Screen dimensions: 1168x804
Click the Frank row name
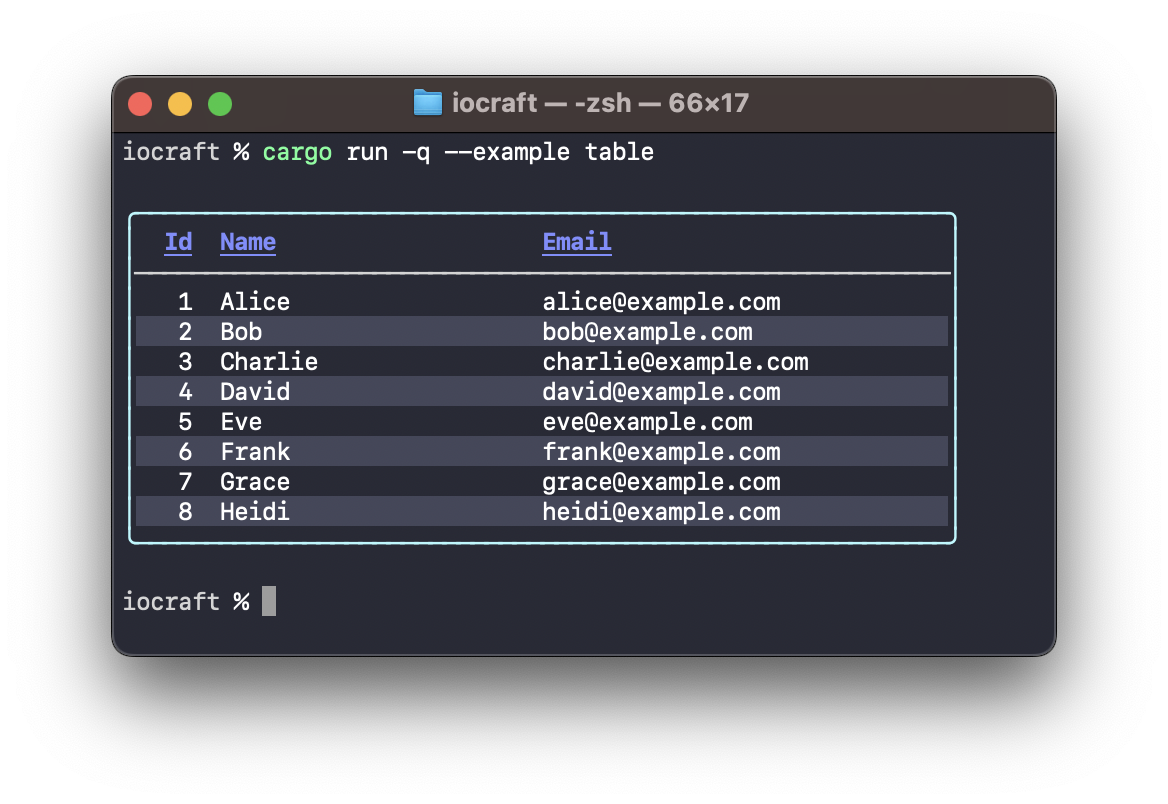[x=255, y=452]
